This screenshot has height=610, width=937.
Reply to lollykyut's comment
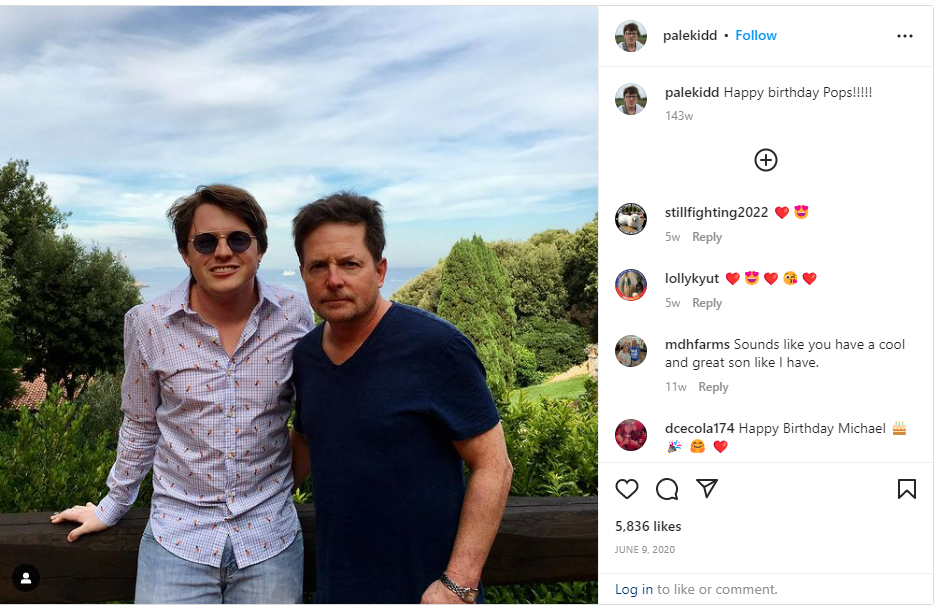[x=707, y=303]
